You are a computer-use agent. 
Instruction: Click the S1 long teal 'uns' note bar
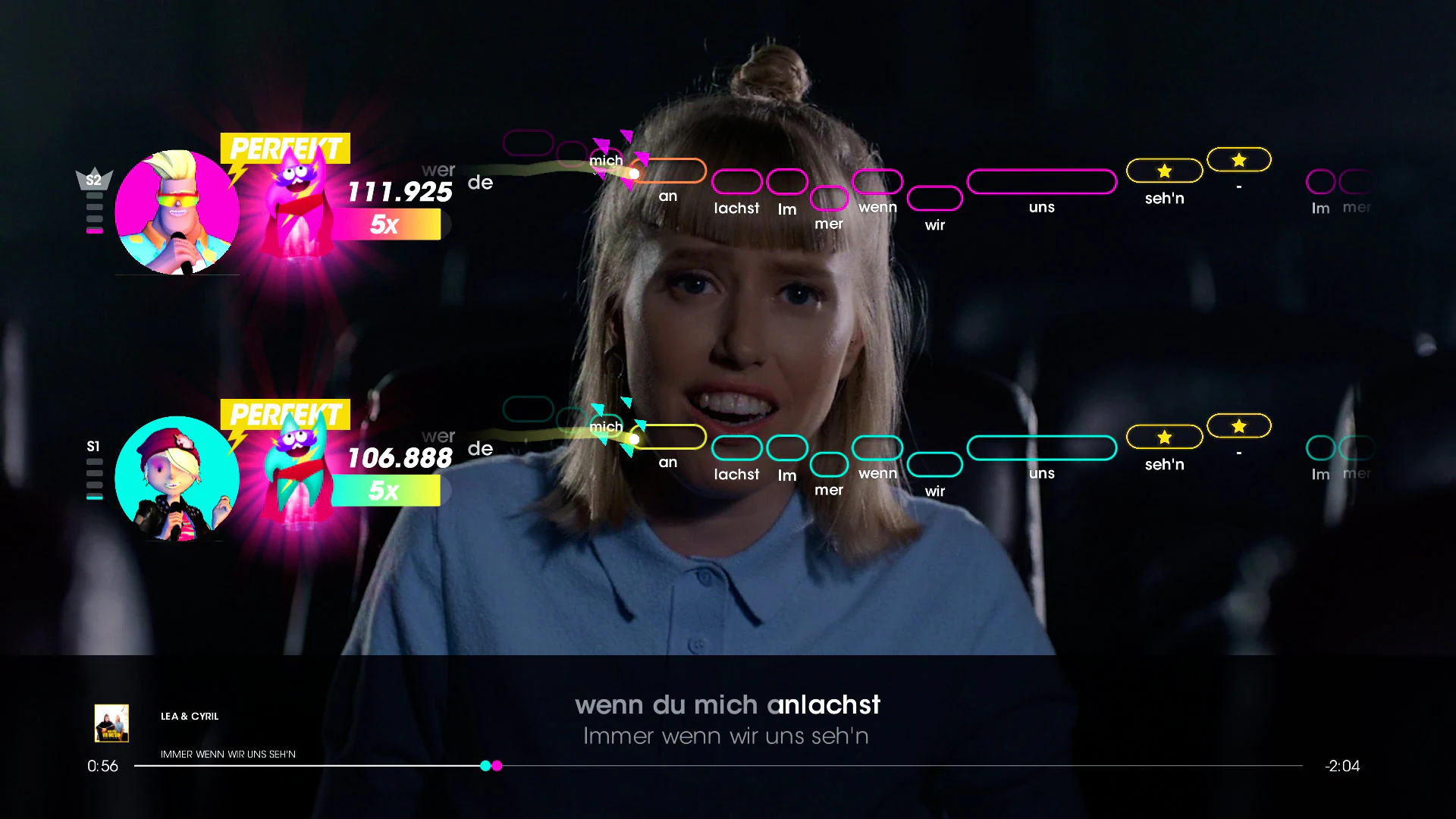(x=1042, y=448)
